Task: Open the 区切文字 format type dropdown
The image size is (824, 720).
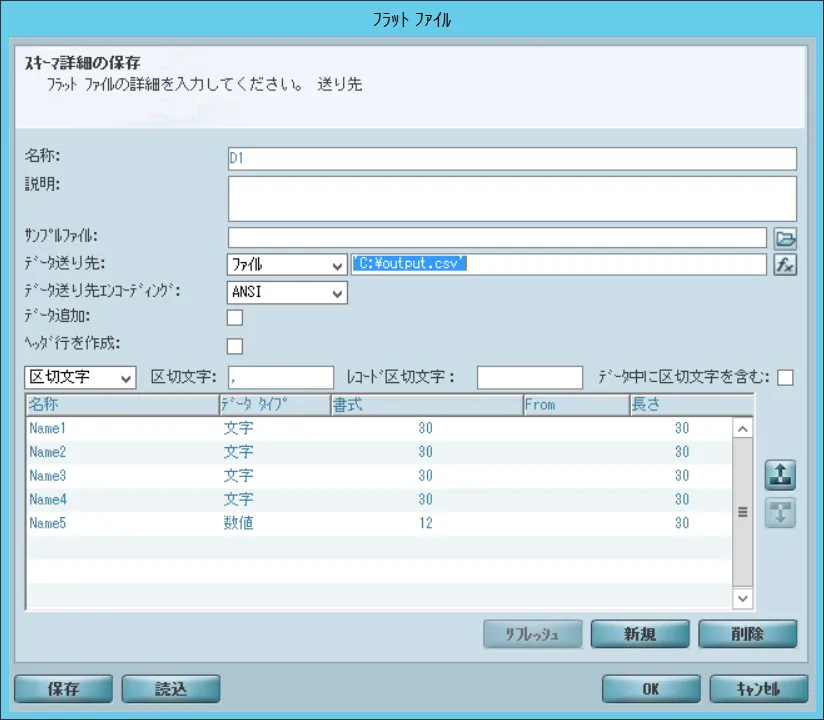Action: (80, 377)
